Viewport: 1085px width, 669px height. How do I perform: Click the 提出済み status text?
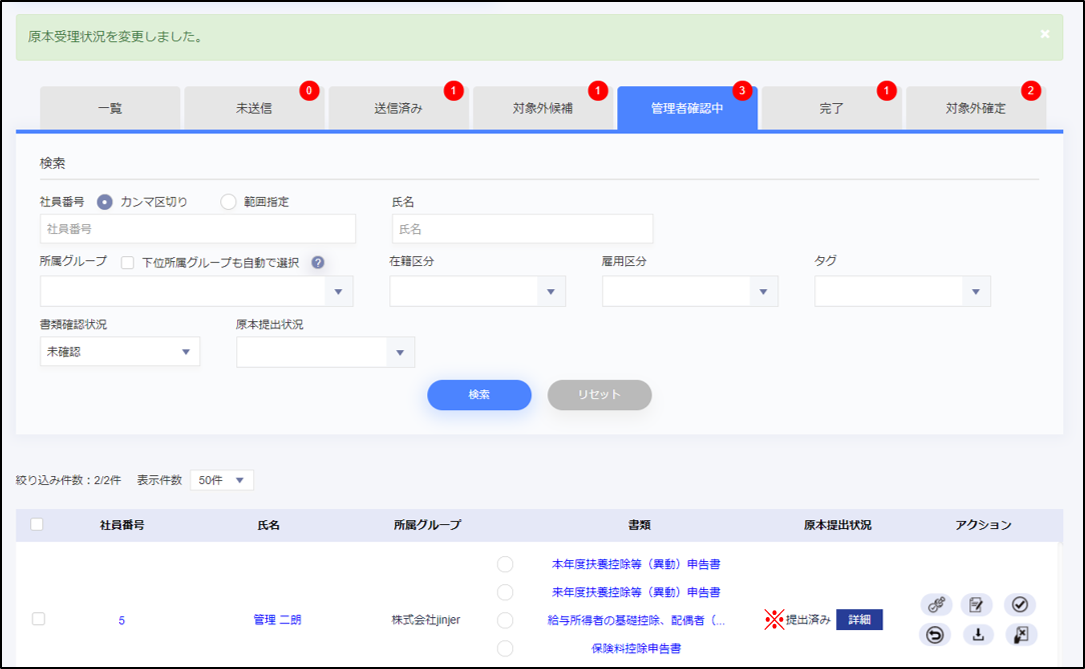(808, 619)
